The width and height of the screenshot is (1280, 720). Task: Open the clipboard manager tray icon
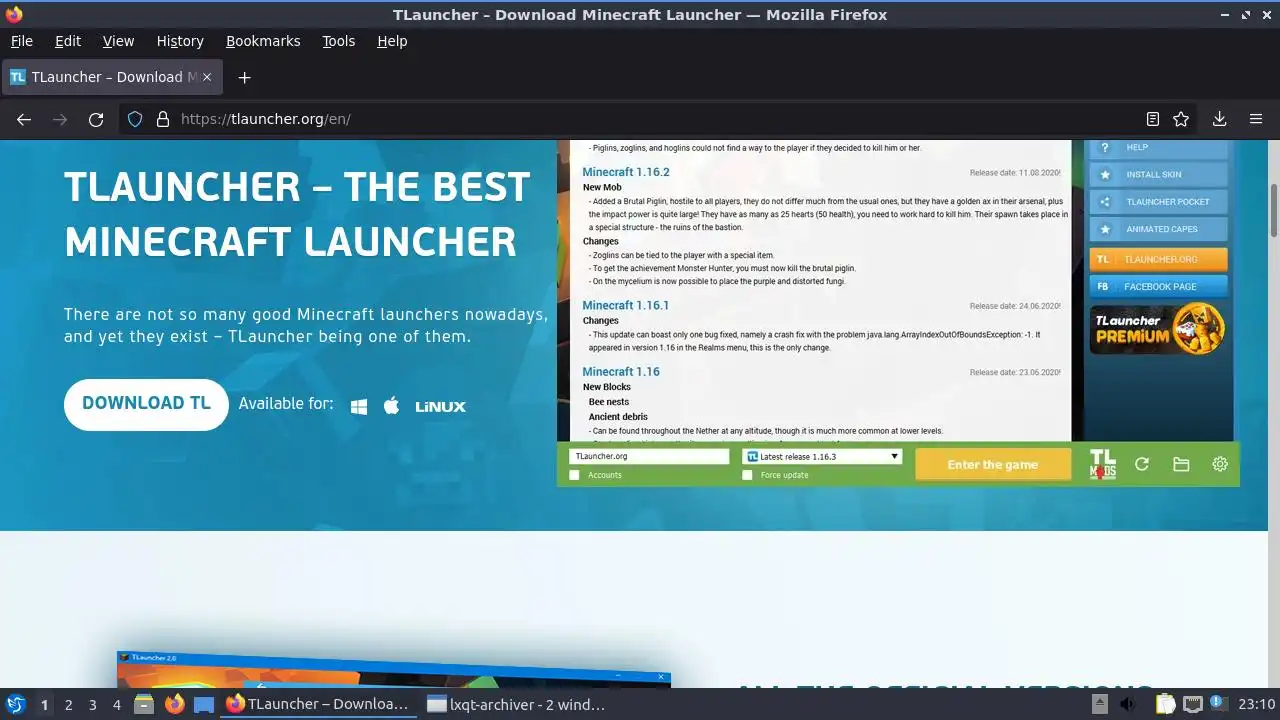click(1166, 704)
